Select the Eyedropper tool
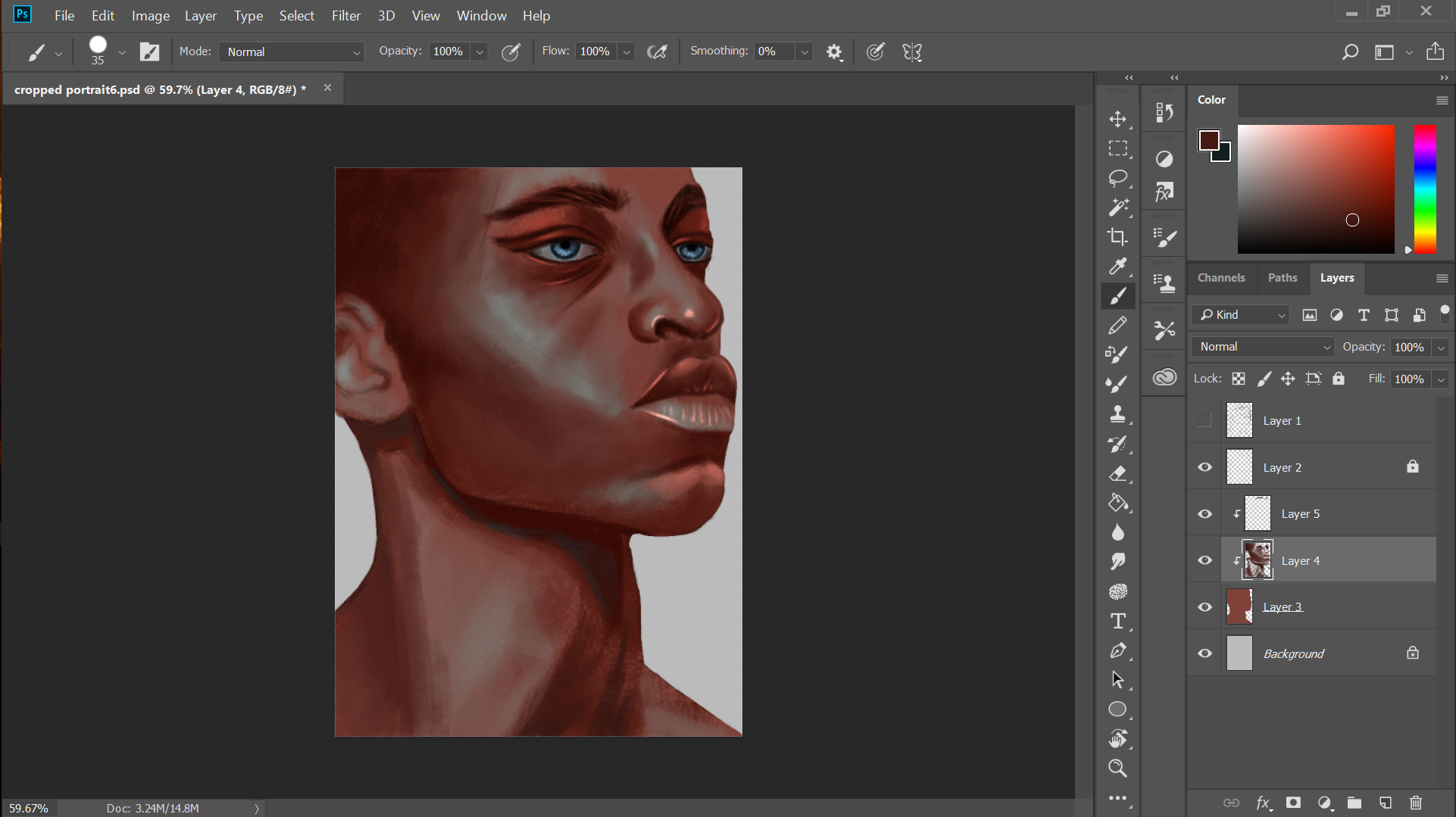 [1117, 267]
